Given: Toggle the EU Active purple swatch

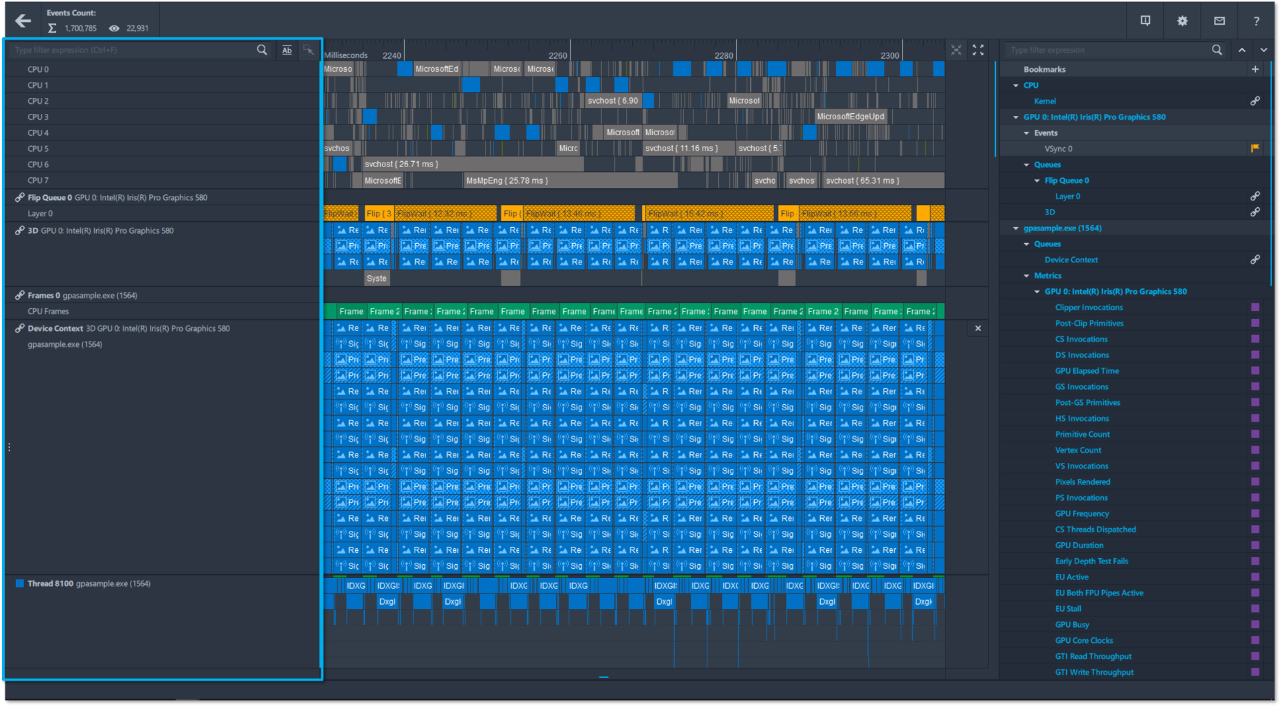Looking at the screenshot, I should click(1255, 577).
